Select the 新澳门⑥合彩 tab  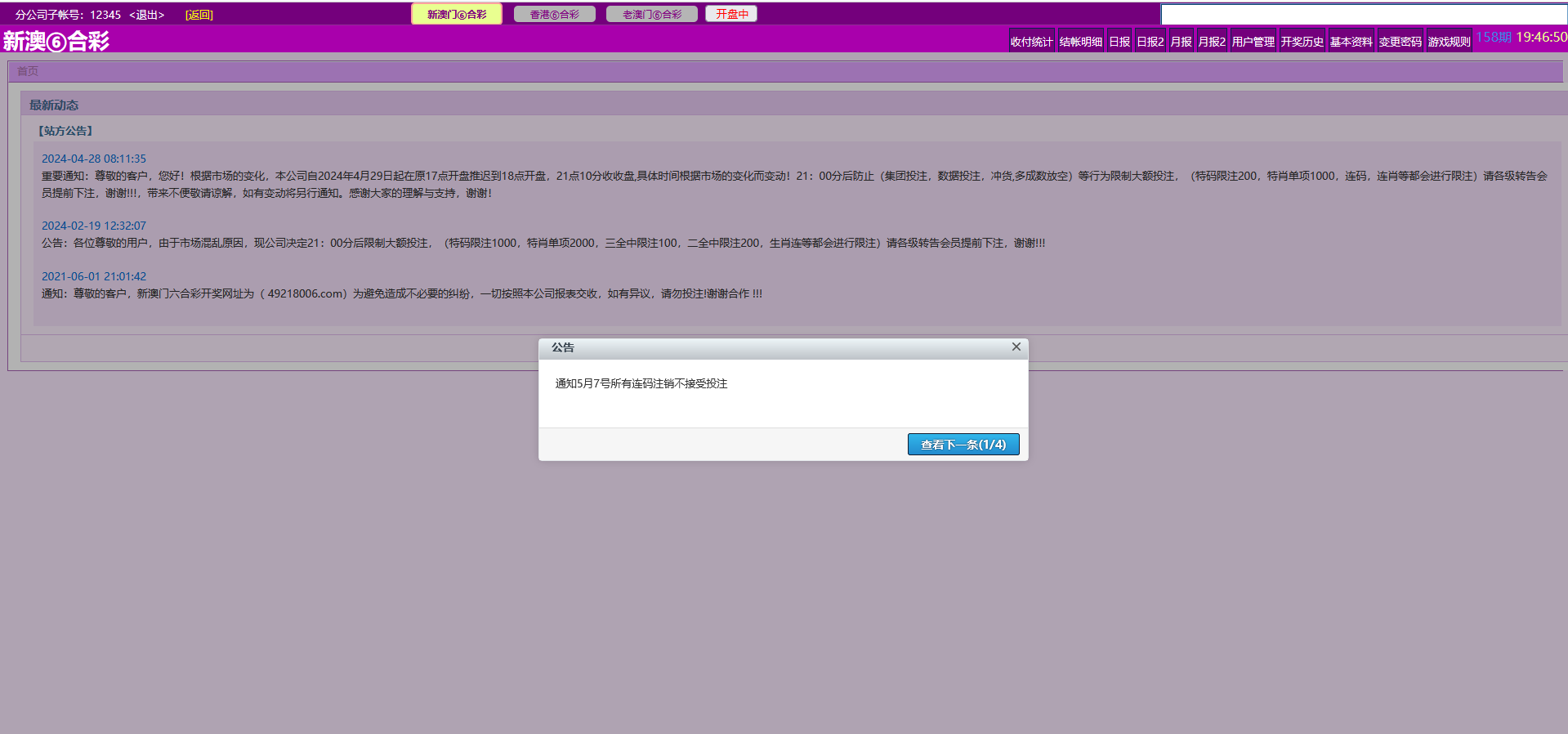pos(456,14)
